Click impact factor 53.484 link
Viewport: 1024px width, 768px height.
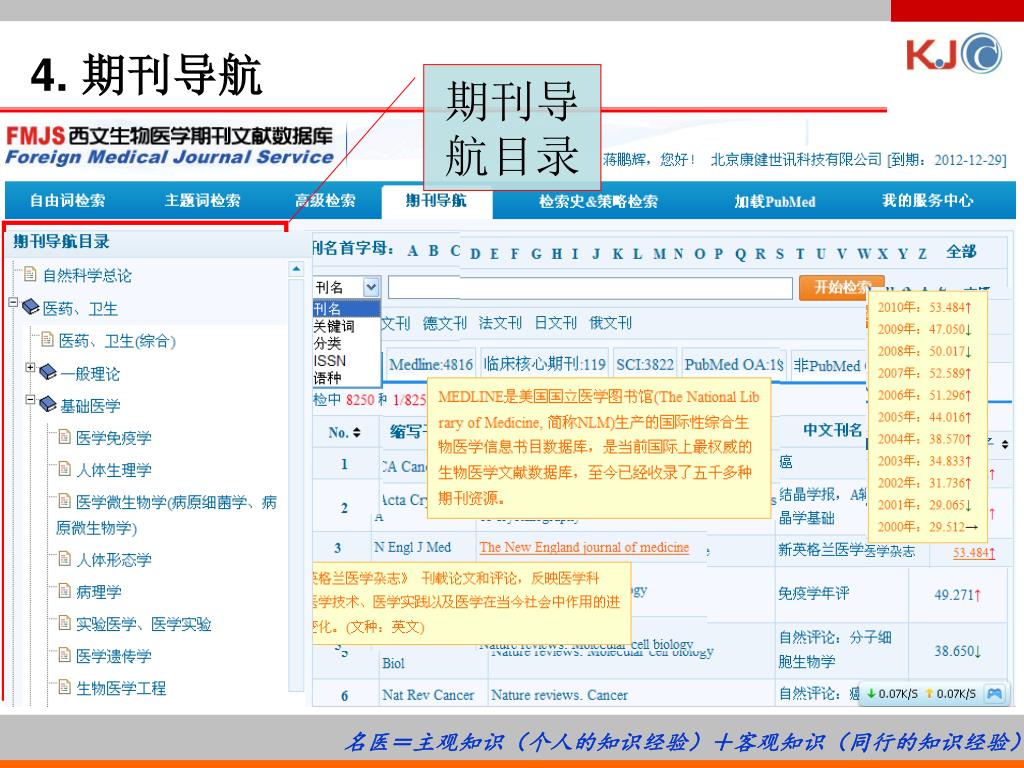click(x=974, y=553)
